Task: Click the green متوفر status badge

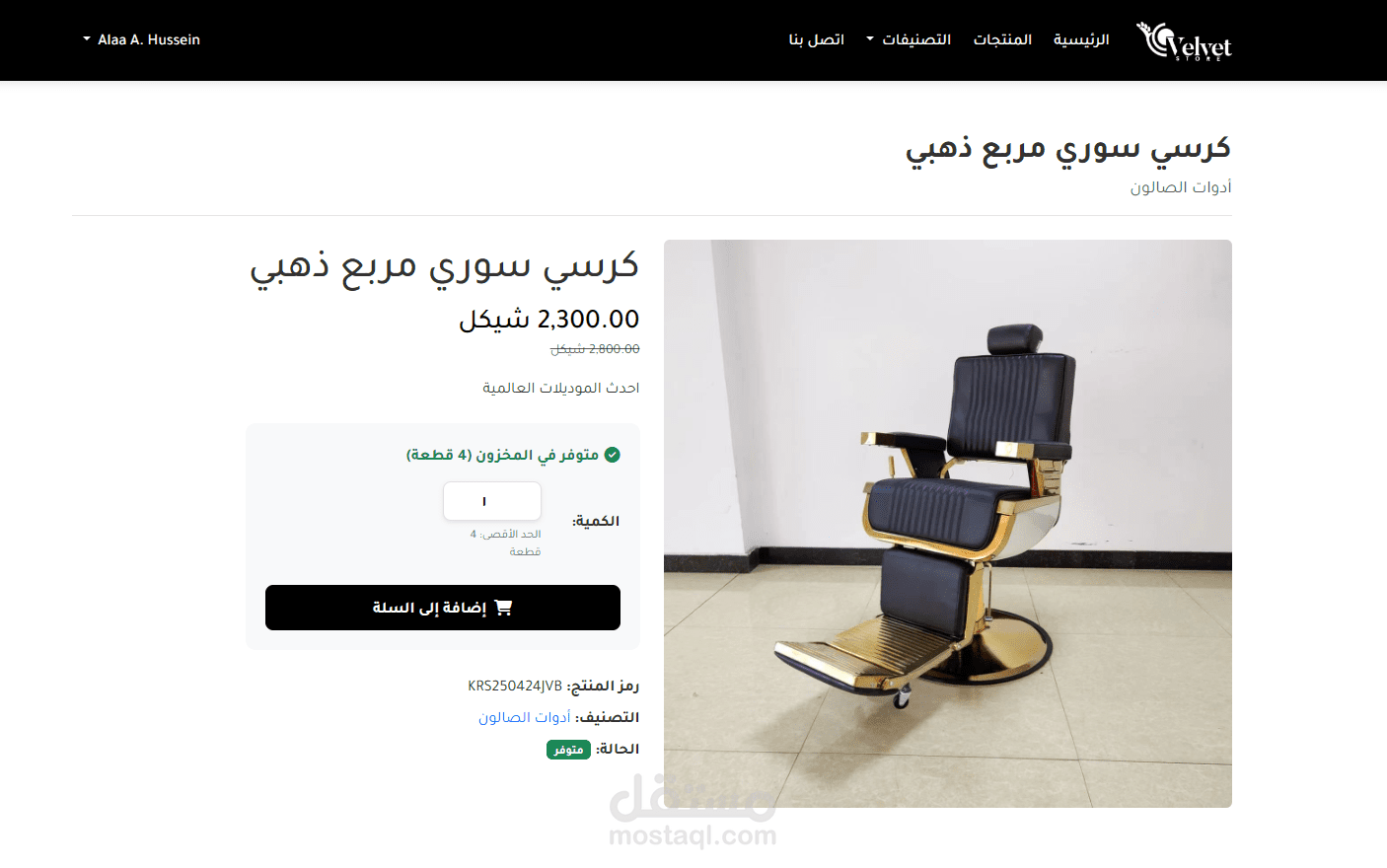Action: (x=568, y=750)
